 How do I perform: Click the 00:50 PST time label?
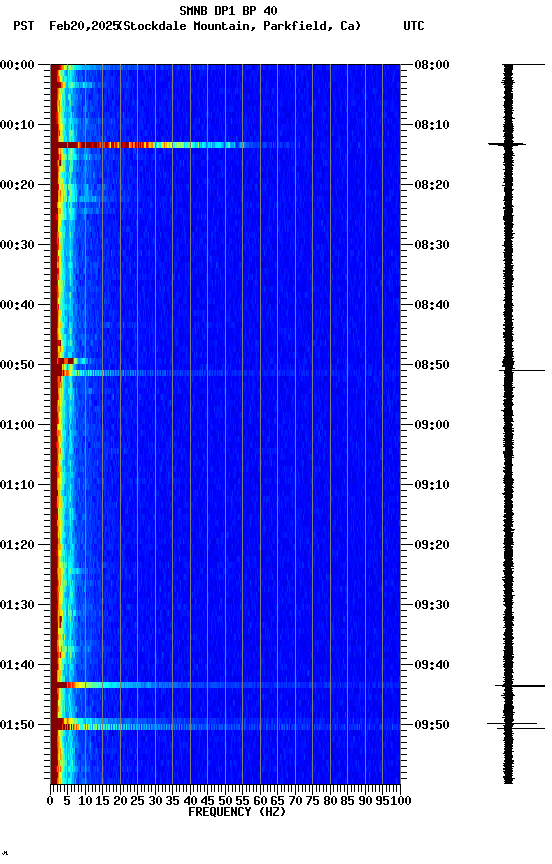click(17, 365)
